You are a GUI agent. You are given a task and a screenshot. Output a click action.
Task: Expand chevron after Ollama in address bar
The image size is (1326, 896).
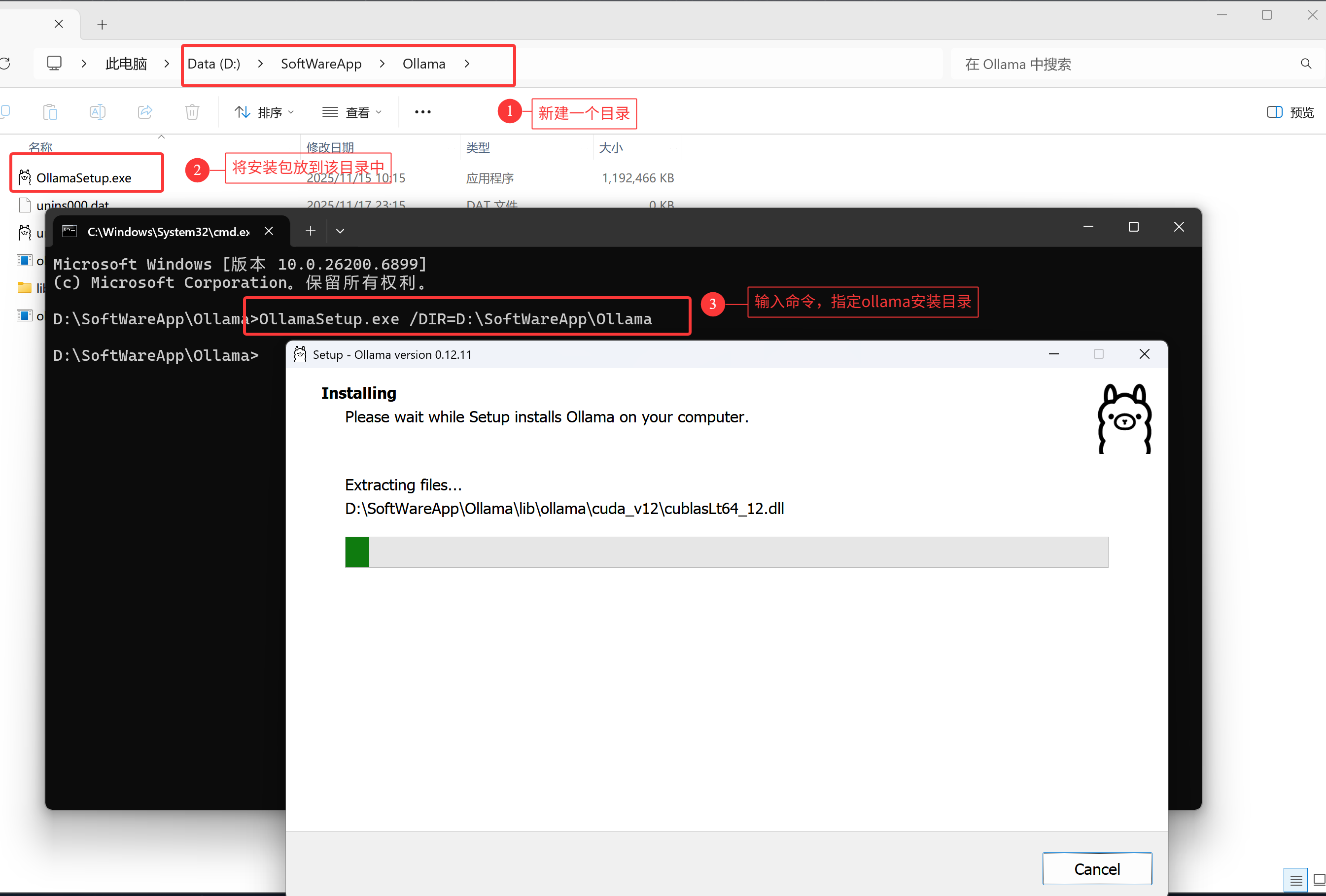point(467,63)
